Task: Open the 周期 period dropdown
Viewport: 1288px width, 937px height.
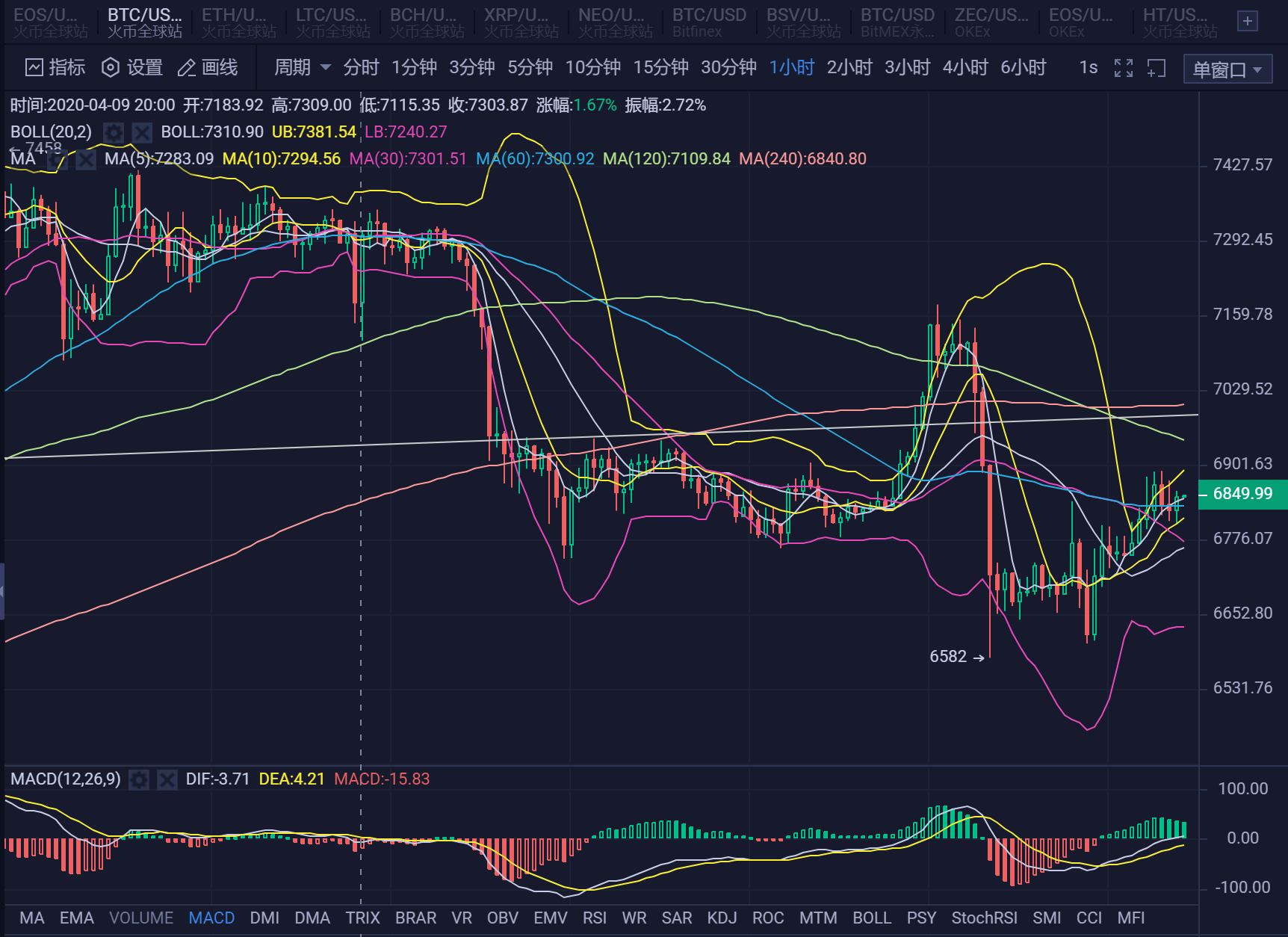Action: point(299,67)
